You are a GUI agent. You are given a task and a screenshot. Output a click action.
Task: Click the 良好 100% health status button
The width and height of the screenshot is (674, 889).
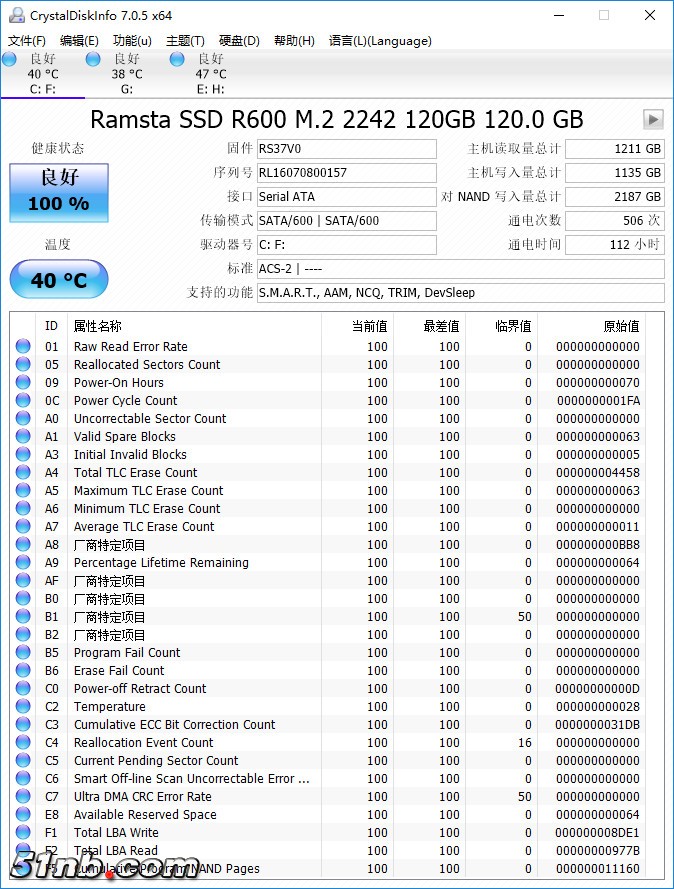point(59,191)
